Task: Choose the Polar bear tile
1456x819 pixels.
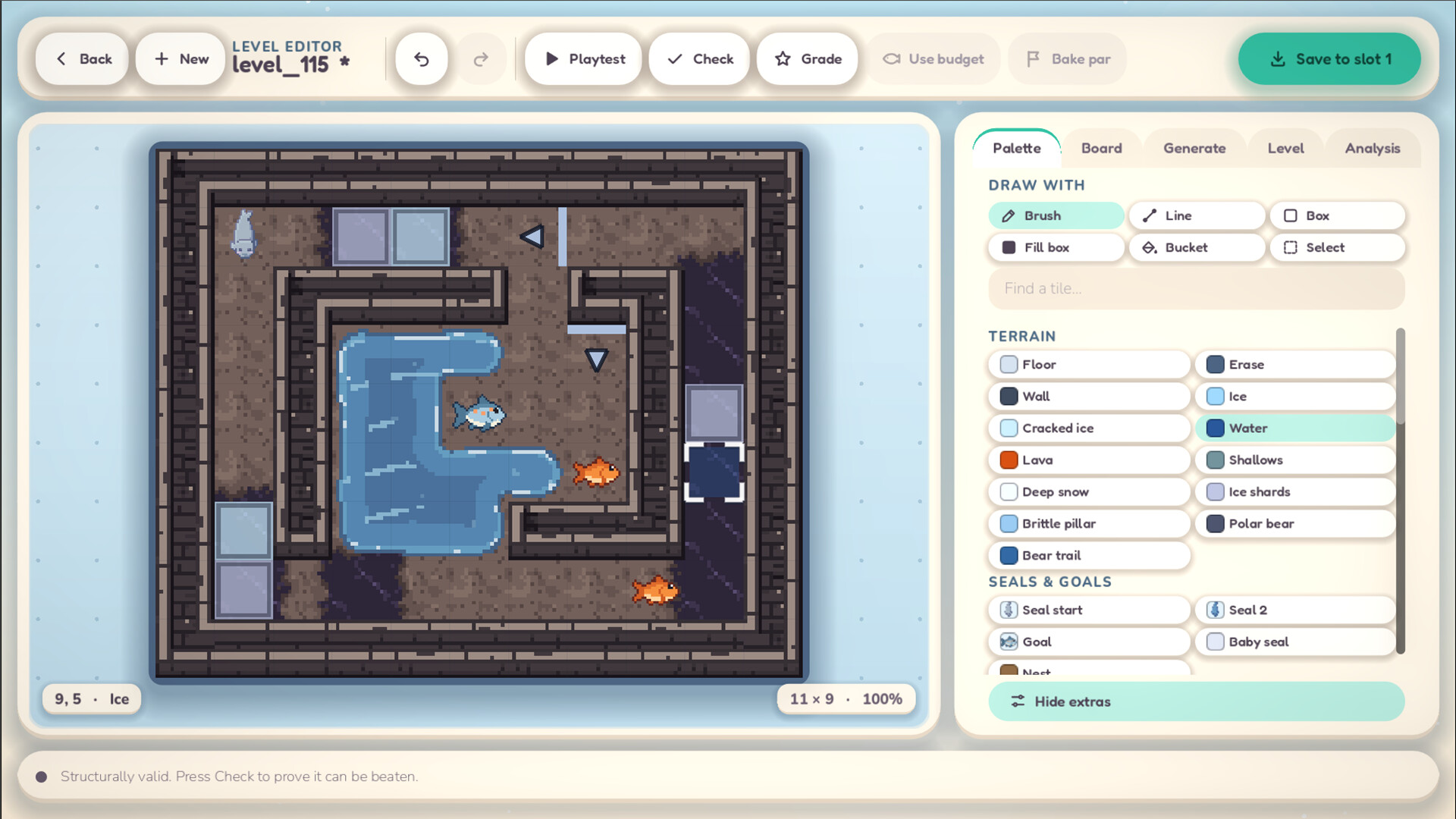Action: coord(1295,523)
